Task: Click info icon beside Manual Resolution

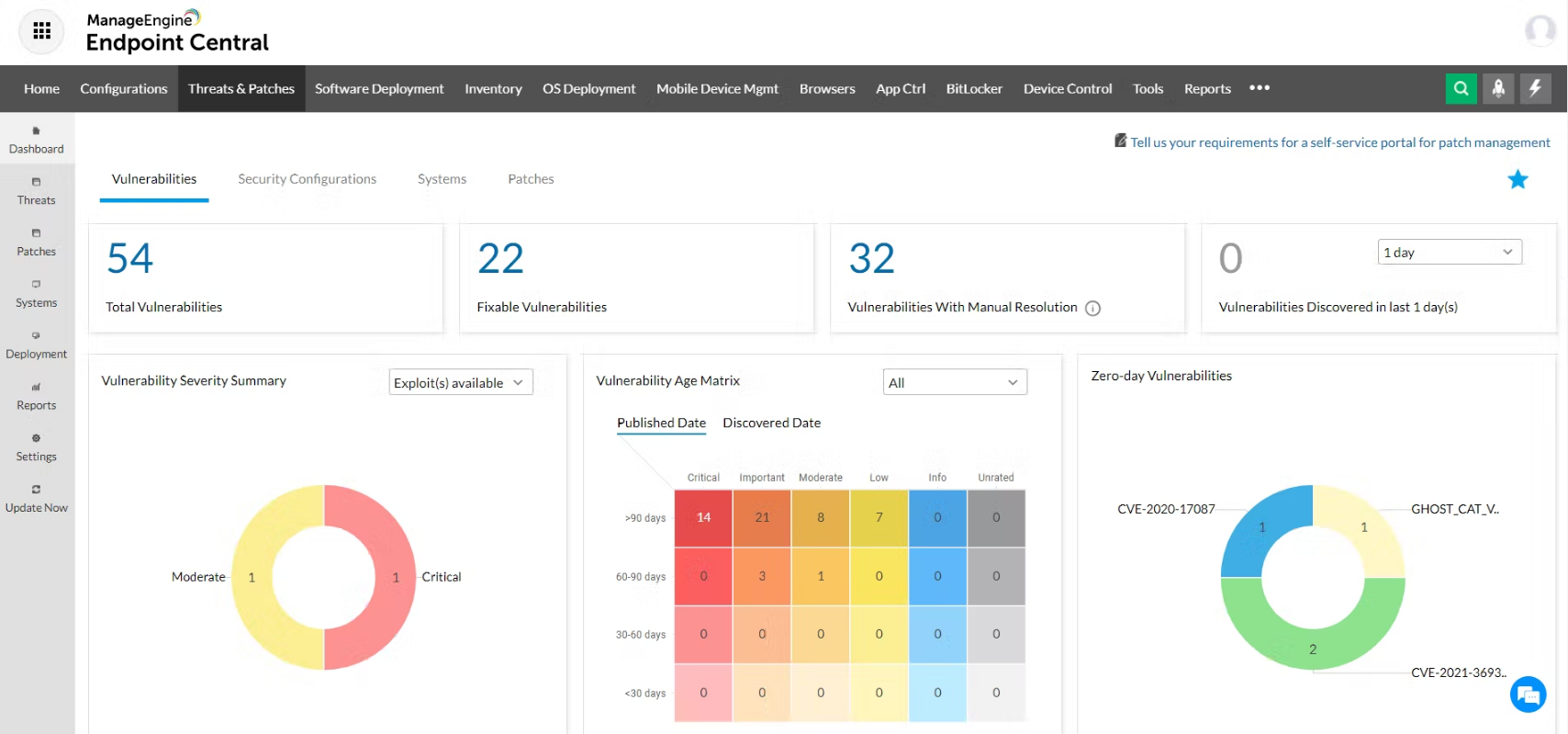Action: [x=1092, y=308]
